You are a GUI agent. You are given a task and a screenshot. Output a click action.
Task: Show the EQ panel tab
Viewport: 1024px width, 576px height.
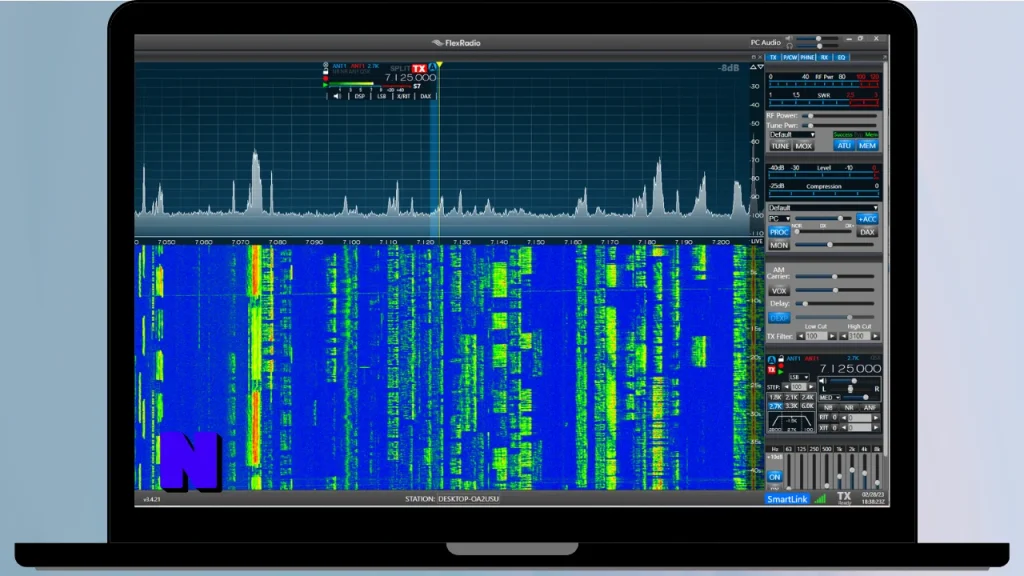coord(841,57)
